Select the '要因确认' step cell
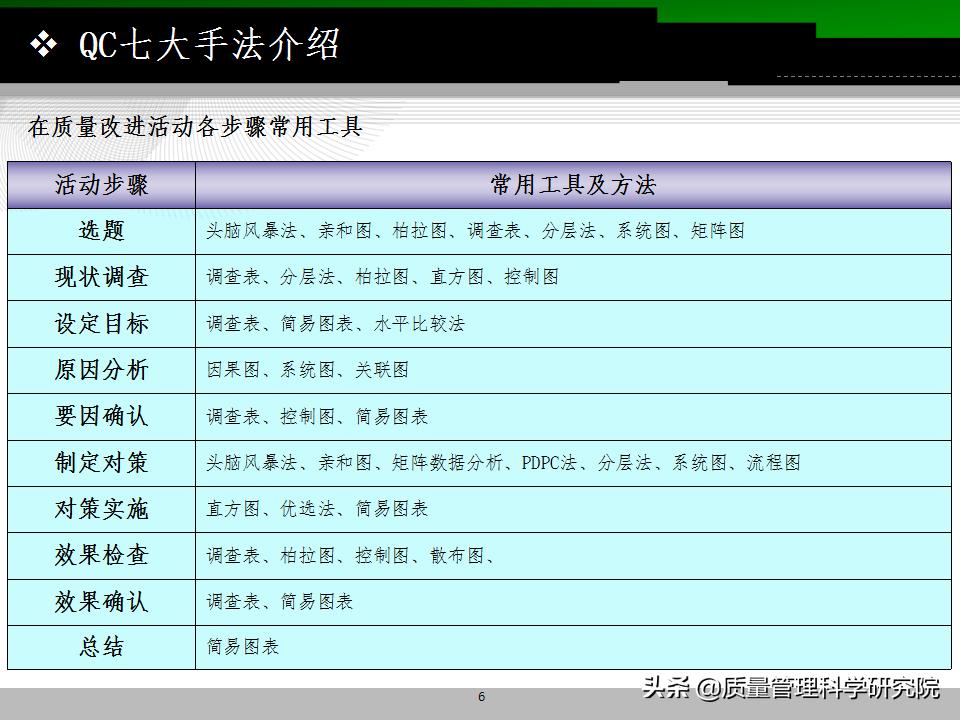The image size is (960, 720). [x=102, y=416]
